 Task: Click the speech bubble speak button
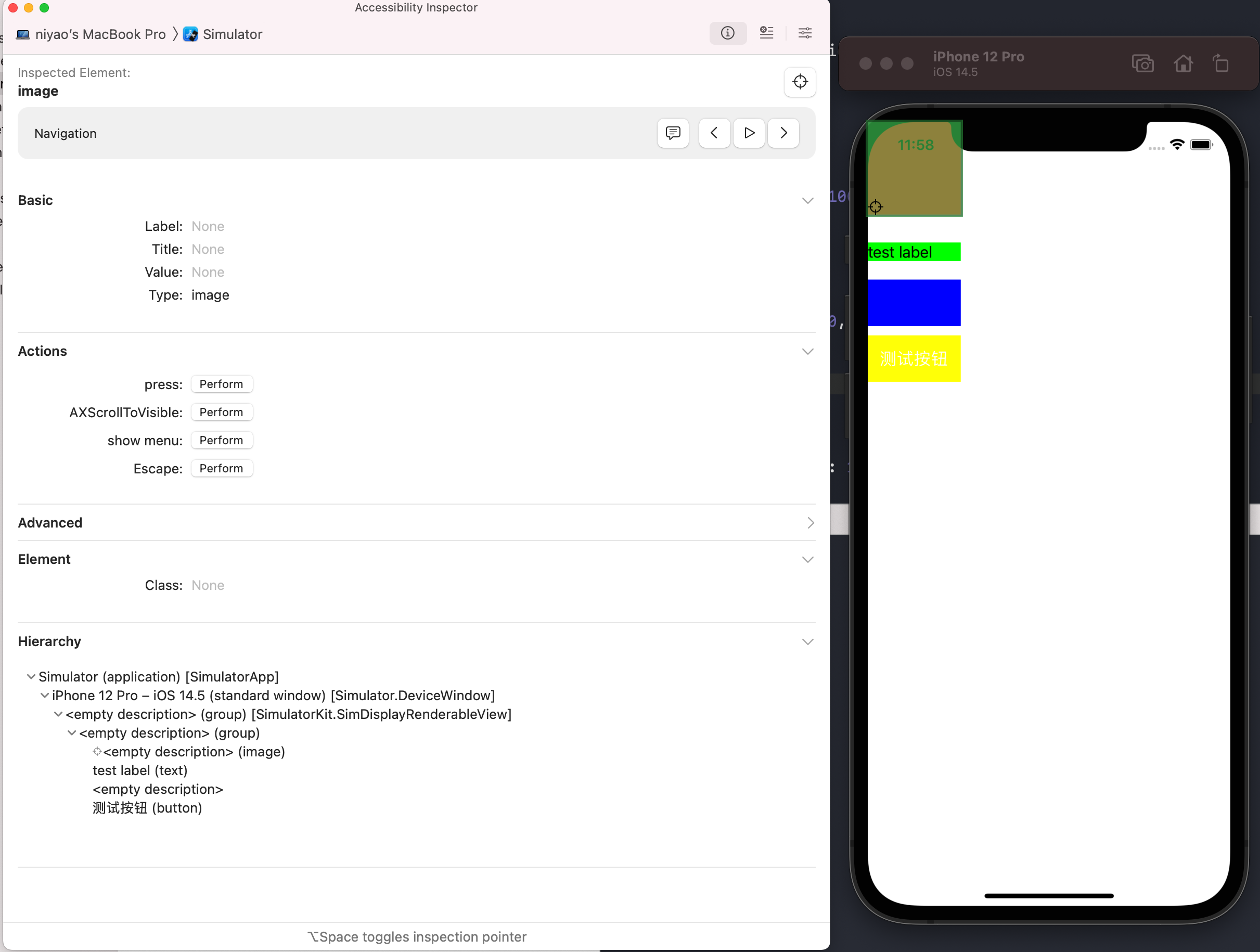coord(673,133)
